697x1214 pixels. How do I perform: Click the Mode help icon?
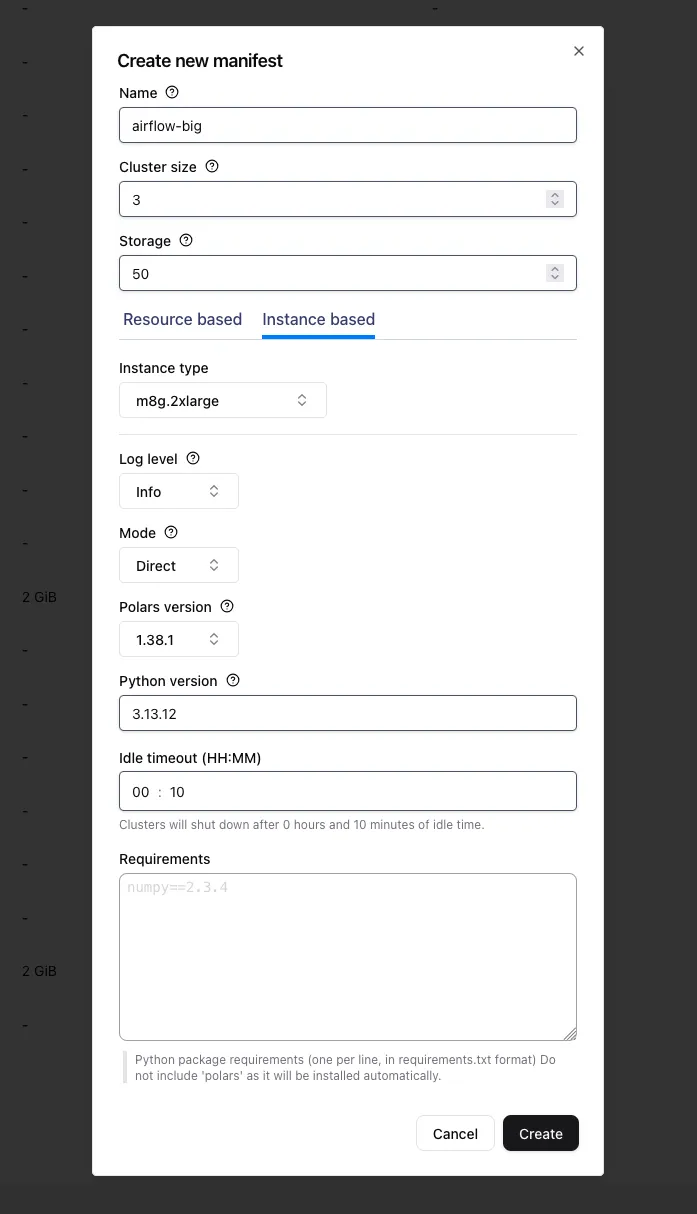pos(171,532)
